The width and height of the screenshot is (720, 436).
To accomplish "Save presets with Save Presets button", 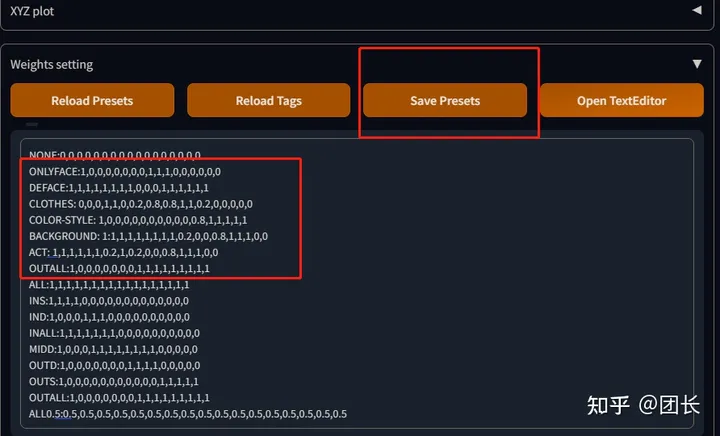I will (445, 100).
